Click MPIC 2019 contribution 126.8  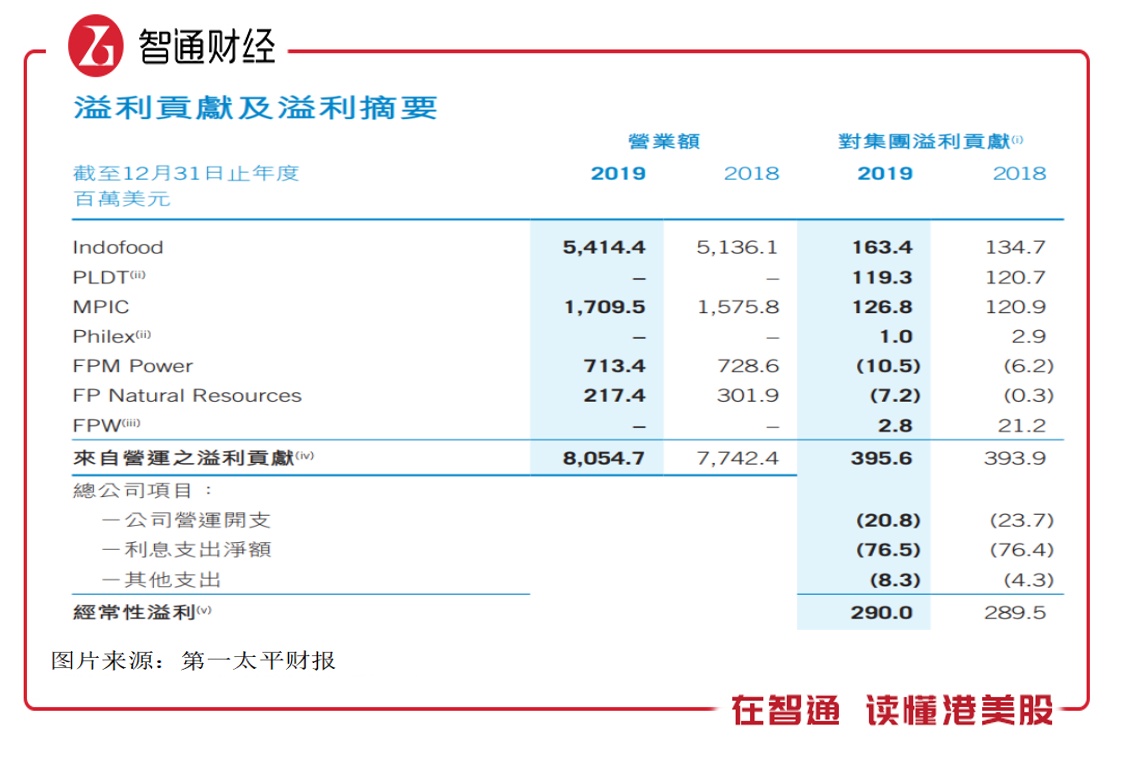tap(882, 307)
